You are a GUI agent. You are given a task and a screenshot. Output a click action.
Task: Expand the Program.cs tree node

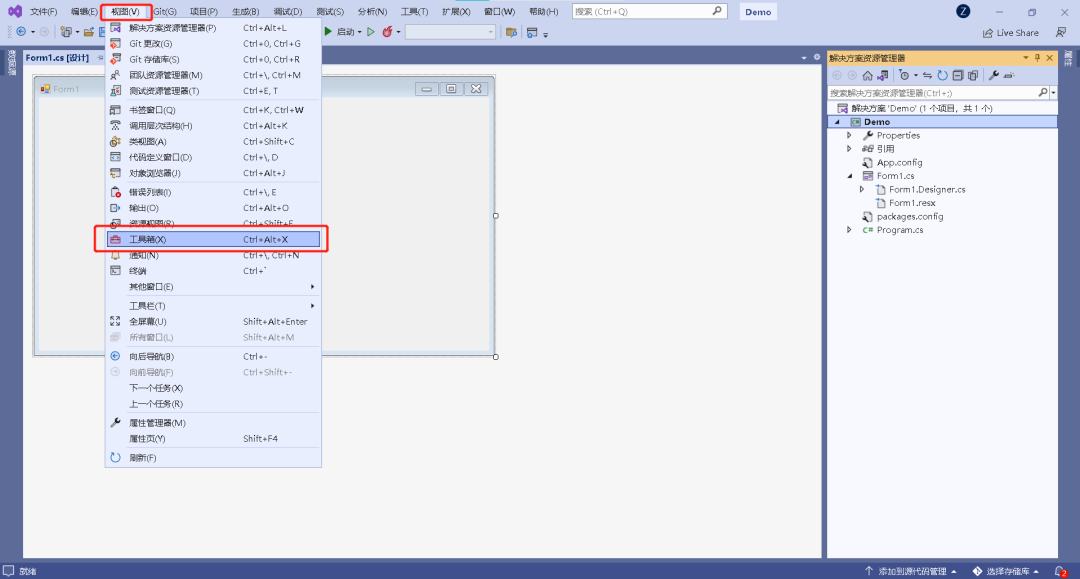coord(849,230)
